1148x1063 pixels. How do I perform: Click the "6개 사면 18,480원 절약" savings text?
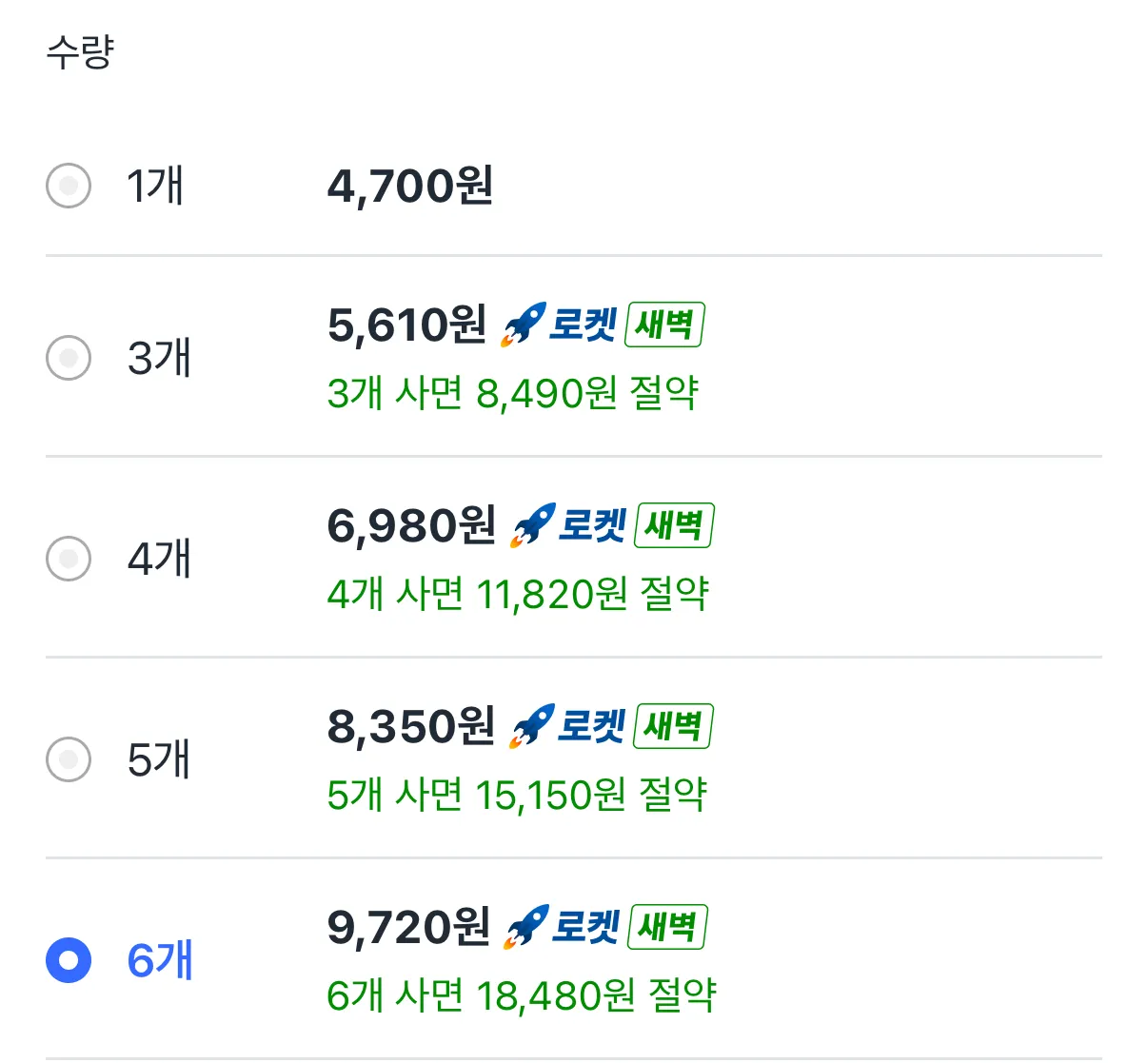pos(521,995)
